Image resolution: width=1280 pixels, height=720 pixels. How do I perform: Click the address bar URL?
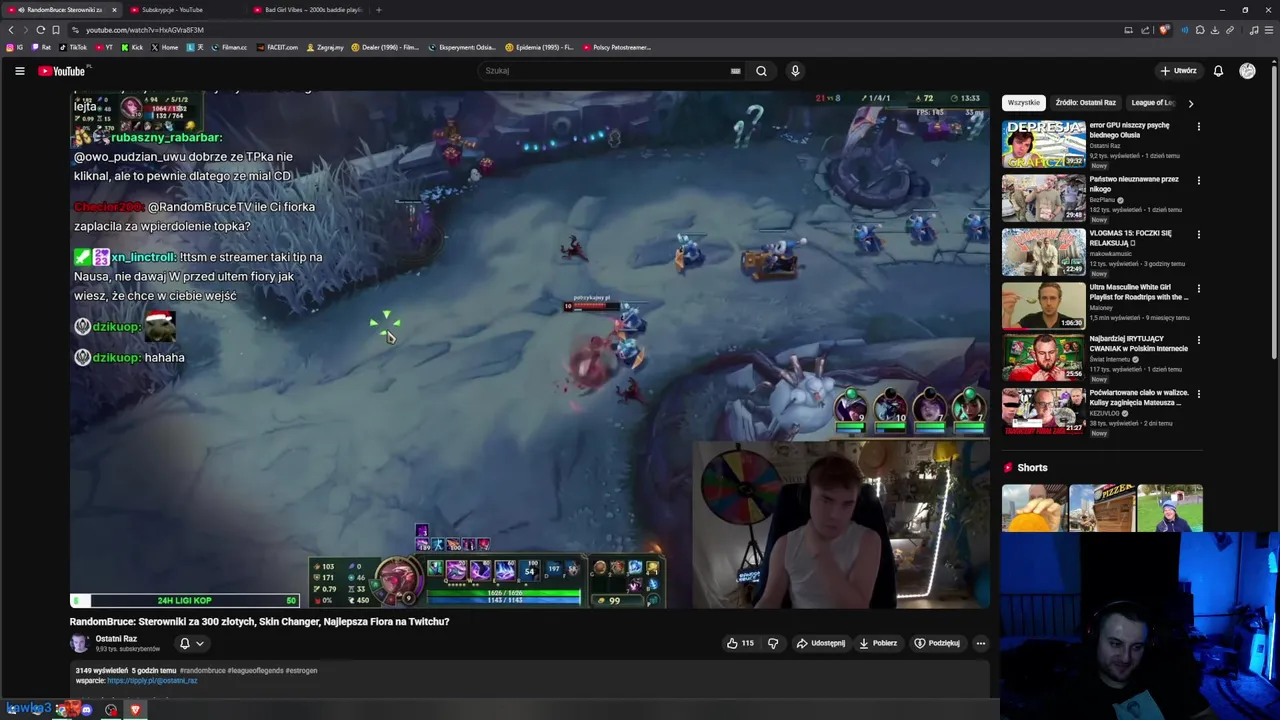pyautogui.click(x=145, y=30)
